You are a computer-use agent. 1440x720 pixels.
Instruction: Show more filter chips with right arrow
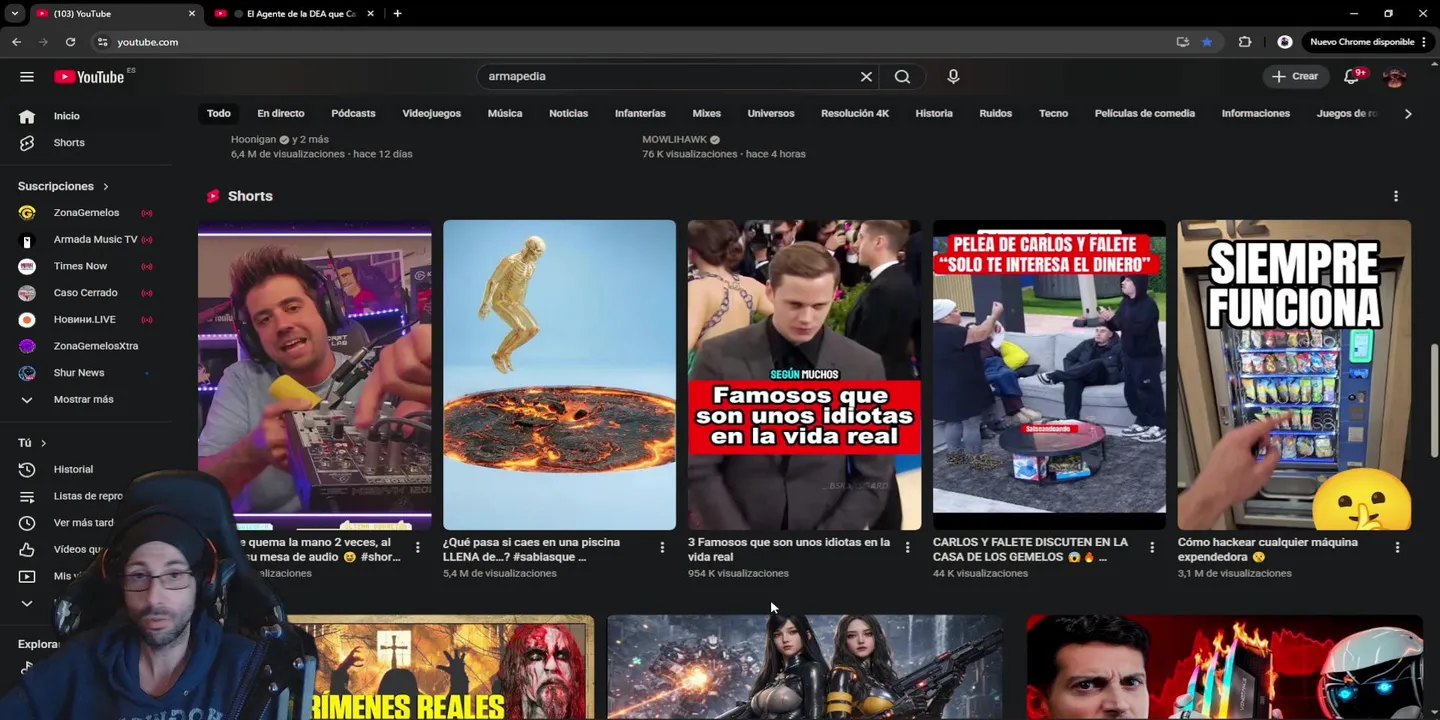[x=1408, y=114]
